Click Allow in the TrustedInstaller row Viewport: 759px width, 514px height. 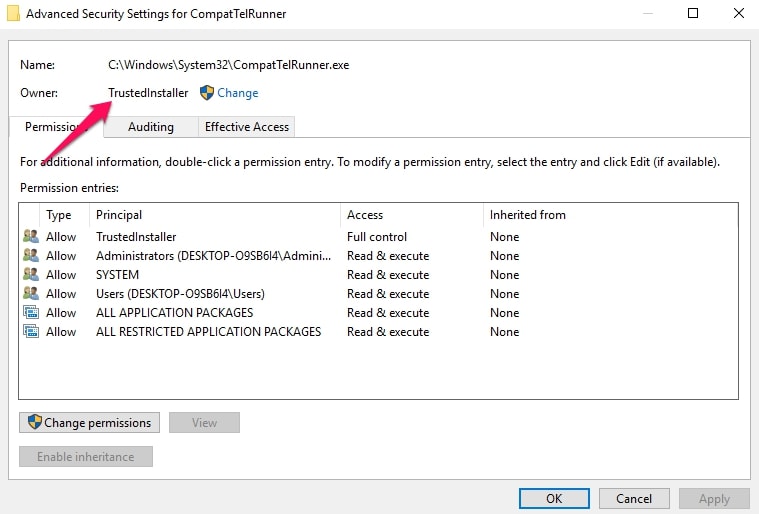(61, 237)
